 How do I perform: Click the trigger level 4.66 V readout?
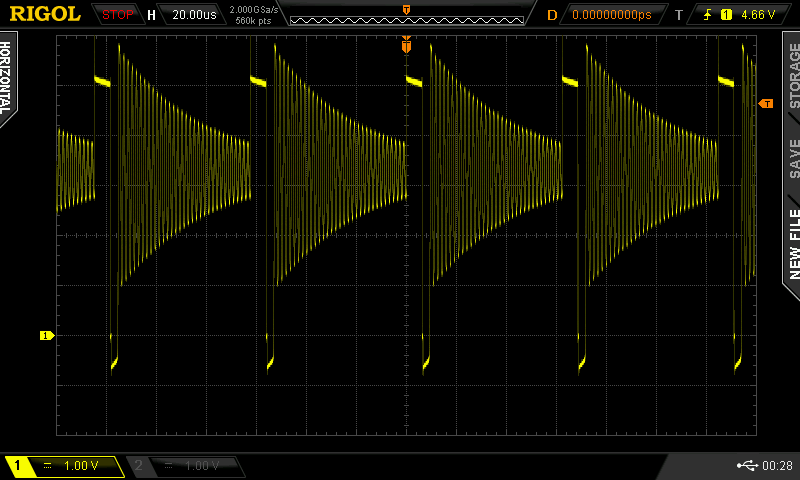758,15
